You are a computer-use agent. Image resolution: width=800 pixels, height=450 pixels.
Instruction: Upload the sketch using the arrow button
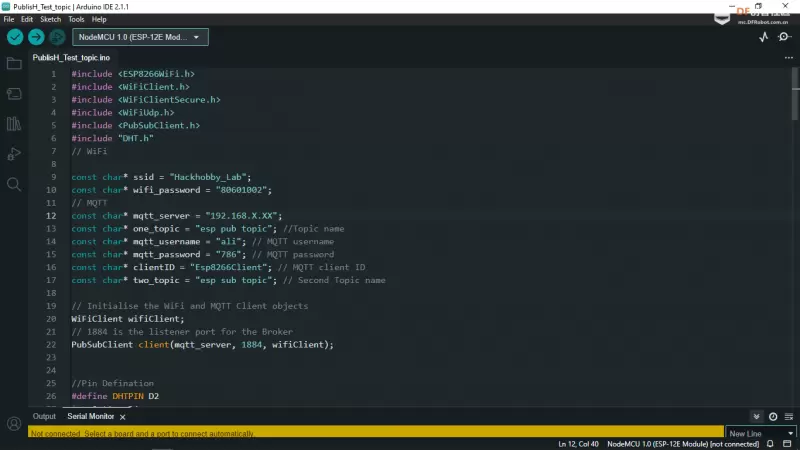click(36, 37)
